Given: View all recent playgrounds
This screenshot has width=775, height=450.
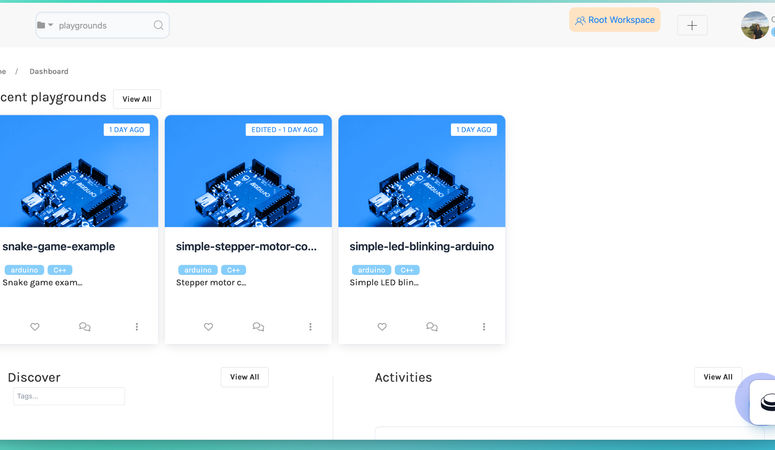Looking at the screenshot, I should click(x=137, y=99).
